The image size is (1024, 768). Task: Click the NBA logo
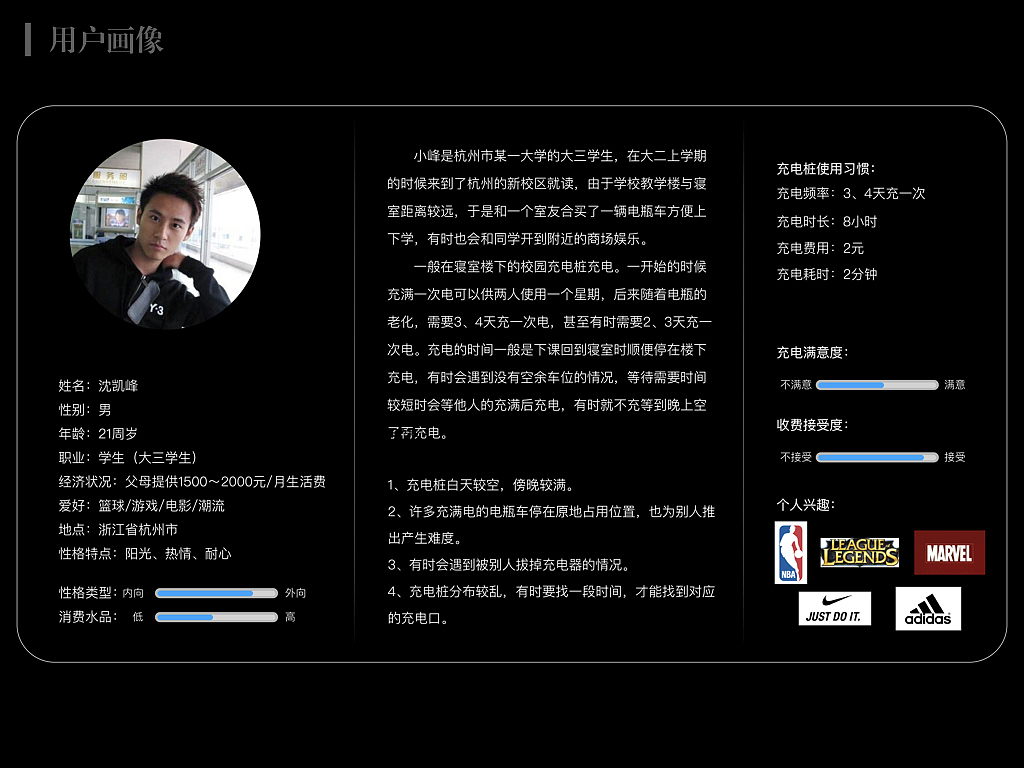[x=791, y=552]
